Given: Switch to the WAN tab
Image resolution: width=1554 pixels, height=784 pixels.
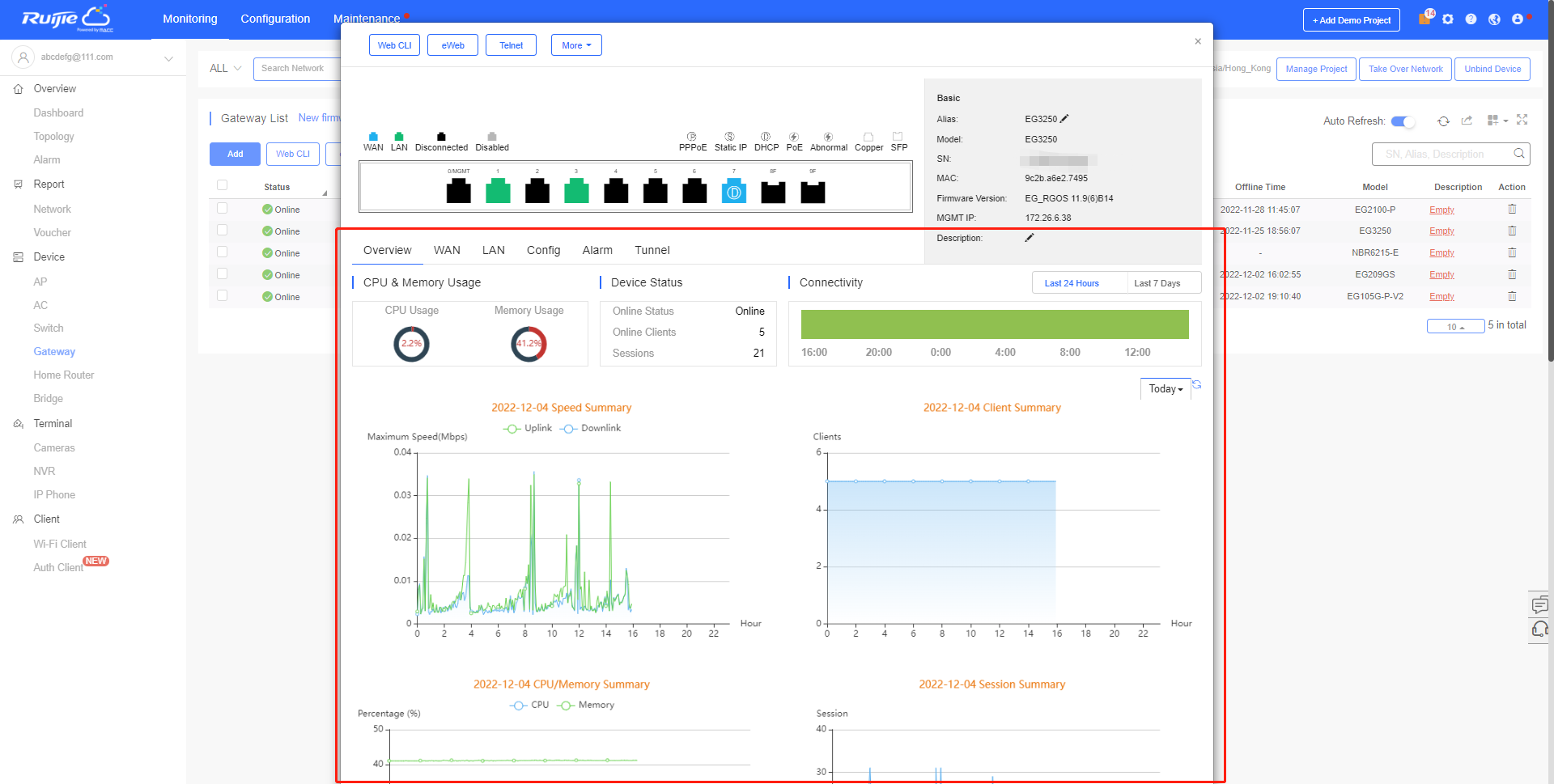Looking at the screenshot, I should pos(447,250).
